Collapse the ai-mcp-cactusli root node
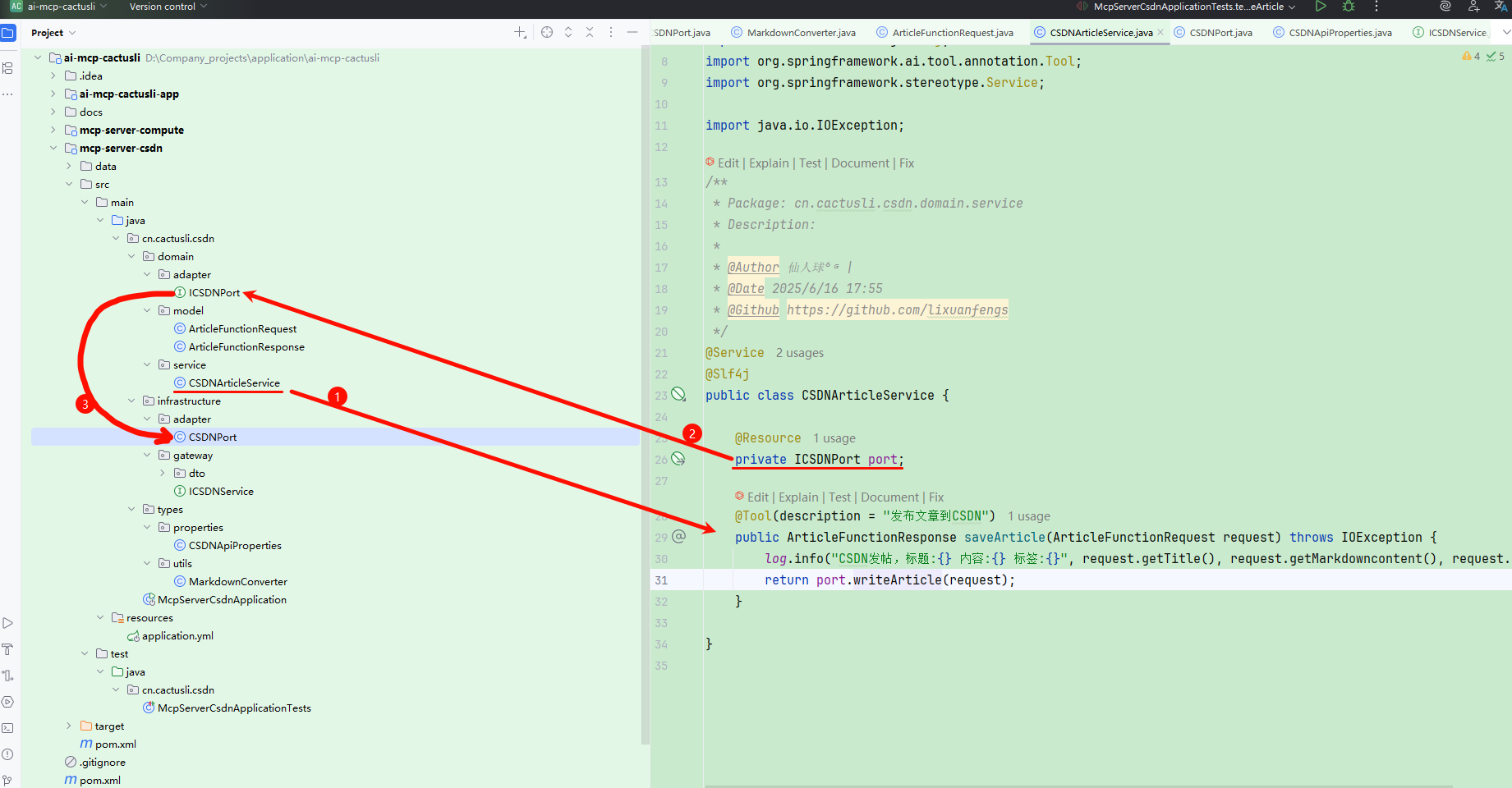Viewport: 1512px width, 788px height. [x=38, y=57]
